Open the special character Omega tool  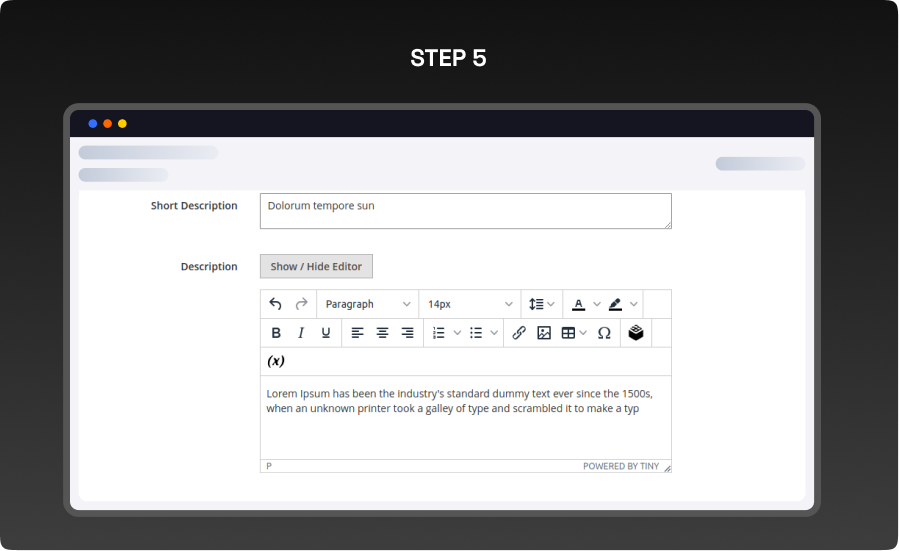point(604,333)
